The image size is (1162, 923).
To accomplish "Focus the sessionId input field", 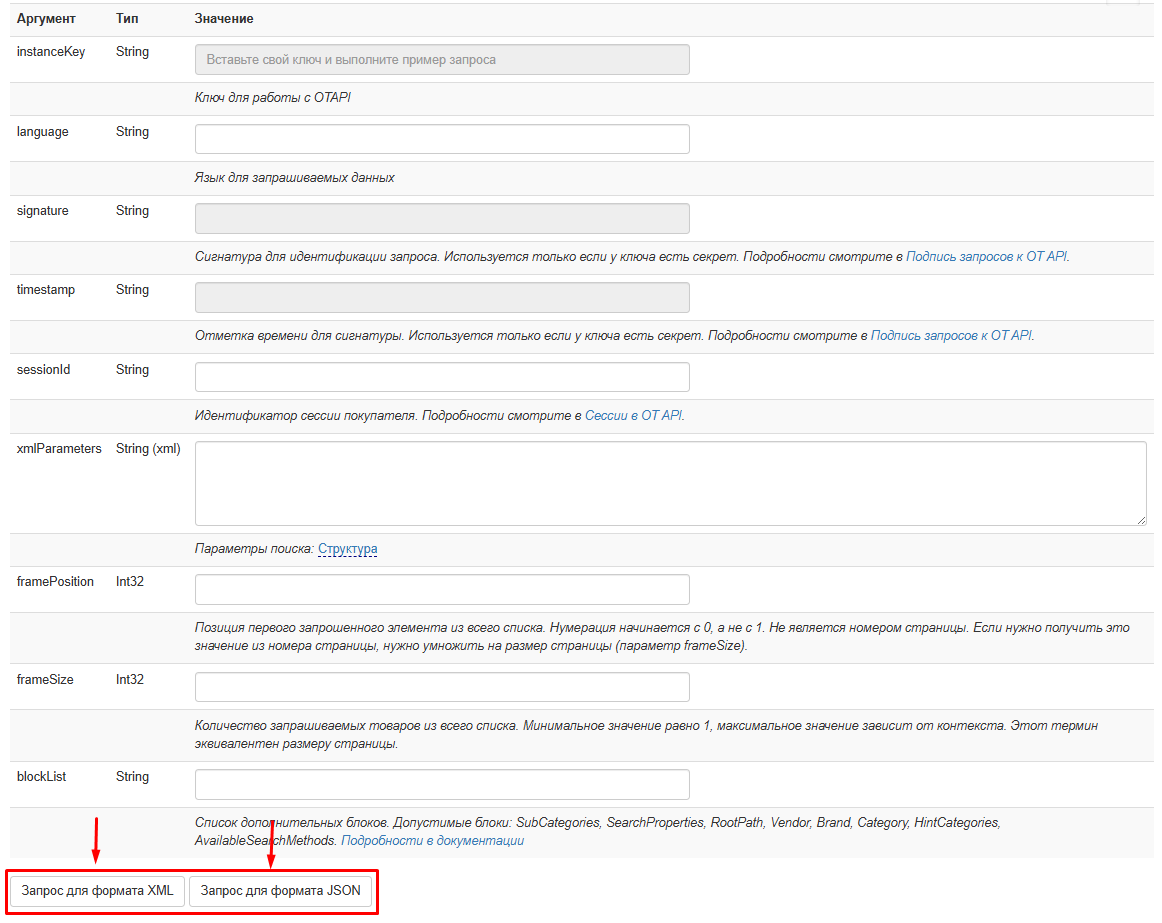I will coord(442,377).
